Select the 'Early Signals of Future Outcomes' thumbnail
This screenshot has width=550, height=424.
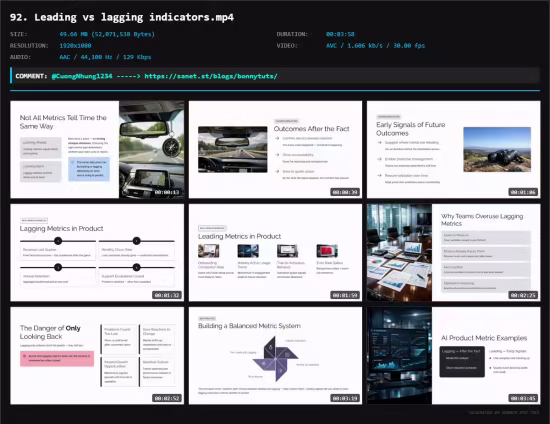pyautogui.click(x=454, y=149)
